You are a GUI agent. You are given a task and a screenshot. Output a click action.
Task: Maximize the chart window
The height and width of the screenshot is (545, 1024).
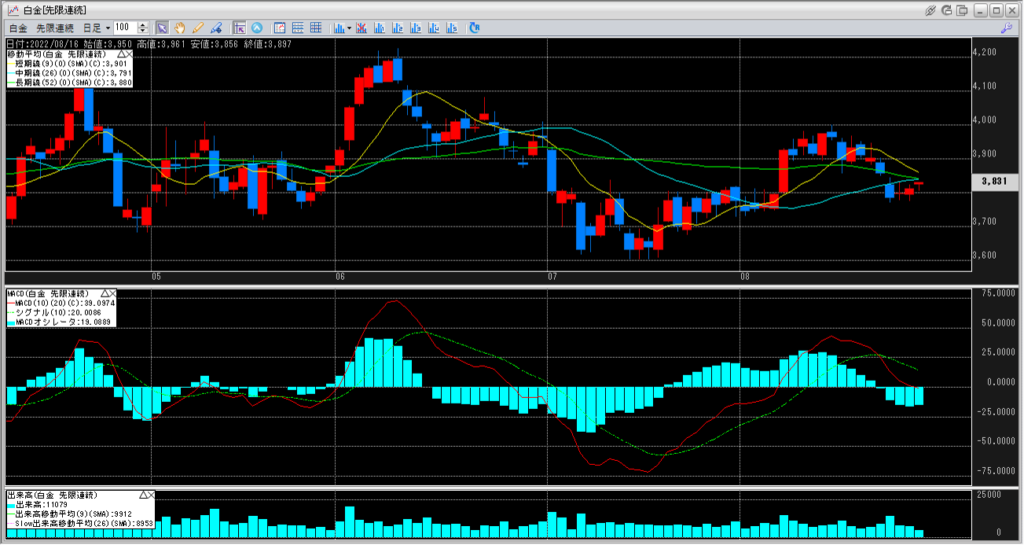tap(997, 10)
